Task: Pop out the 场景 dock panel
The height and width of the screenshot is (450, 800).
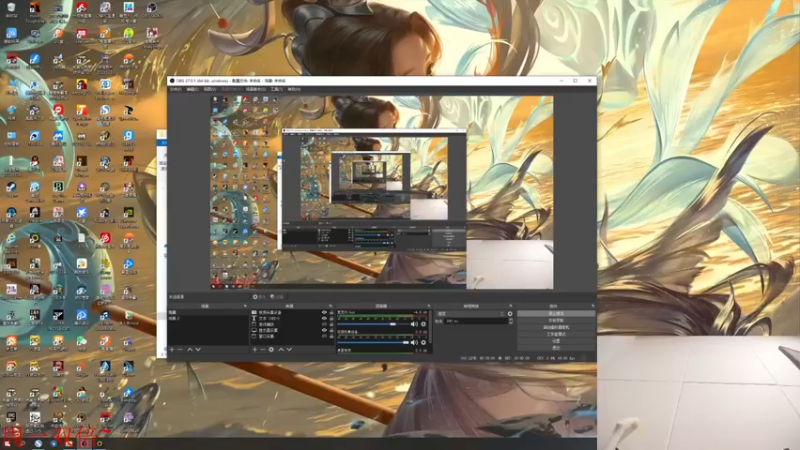Action: pyautogui.click(x=245, y=306)
